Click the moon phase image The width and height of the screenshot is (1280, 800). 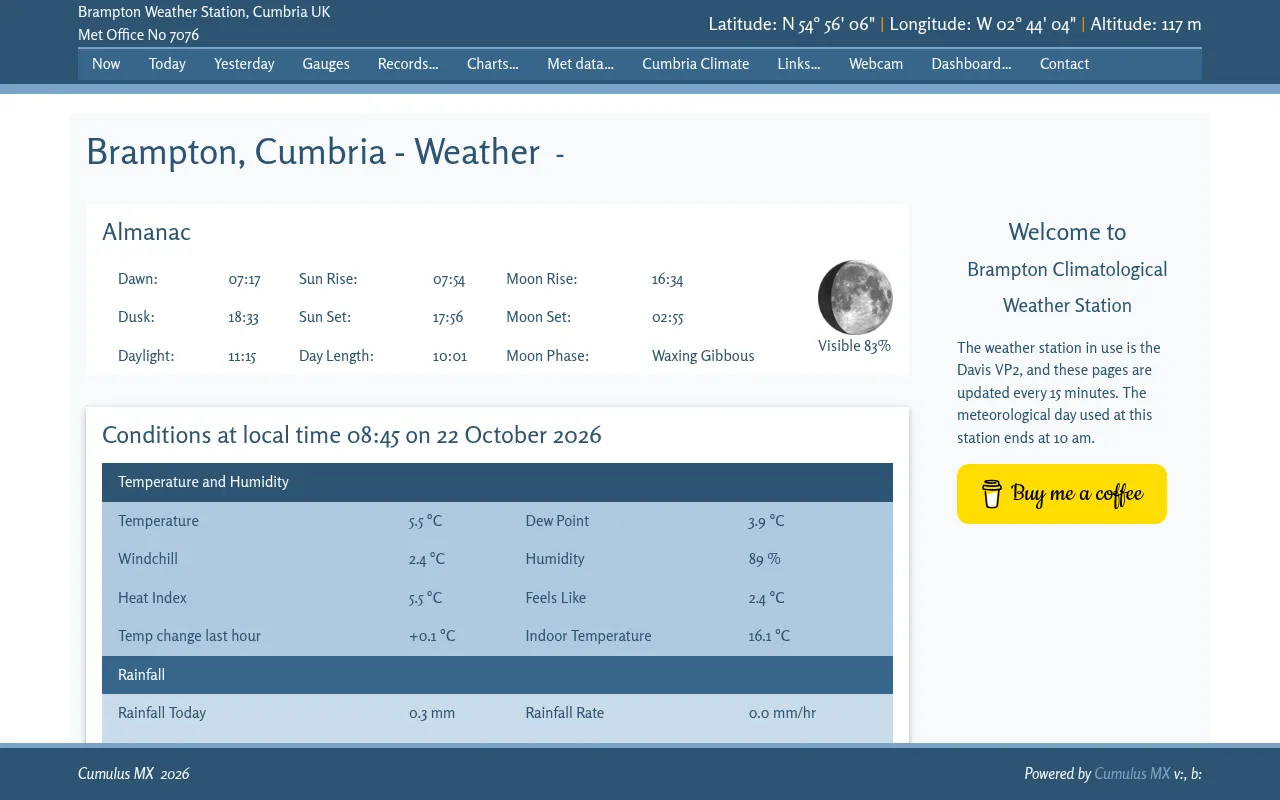[855, 297]
